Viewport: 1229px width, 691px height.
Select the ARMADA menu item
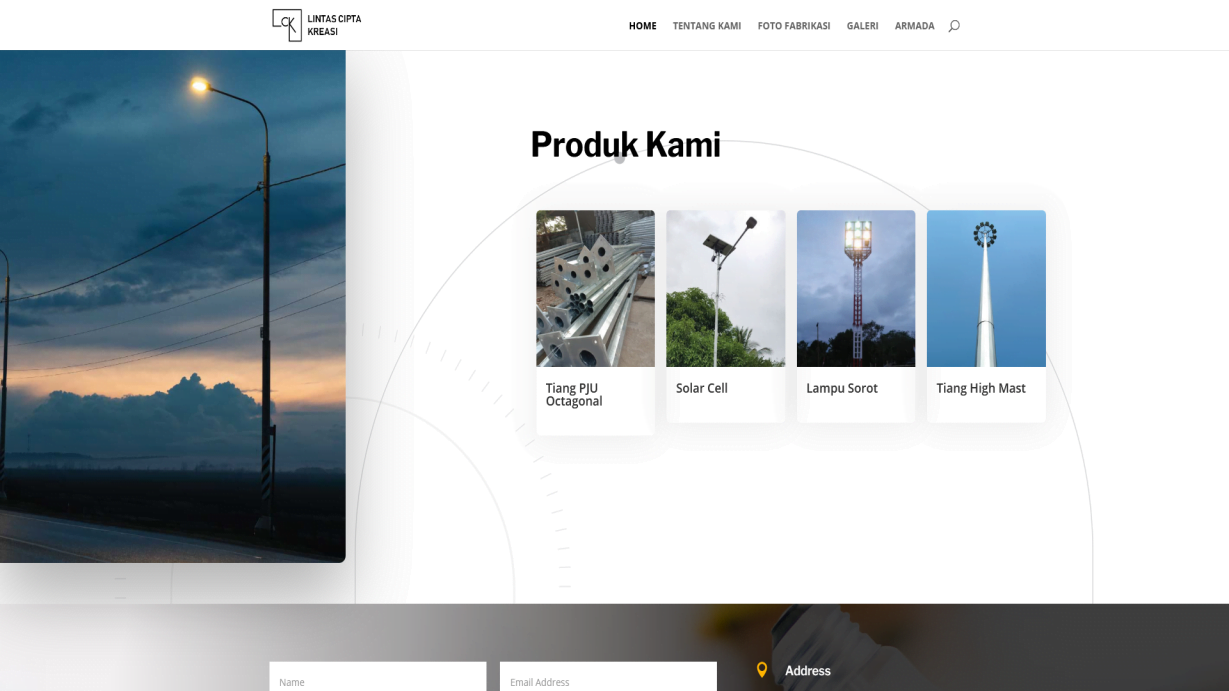(914, 26)
